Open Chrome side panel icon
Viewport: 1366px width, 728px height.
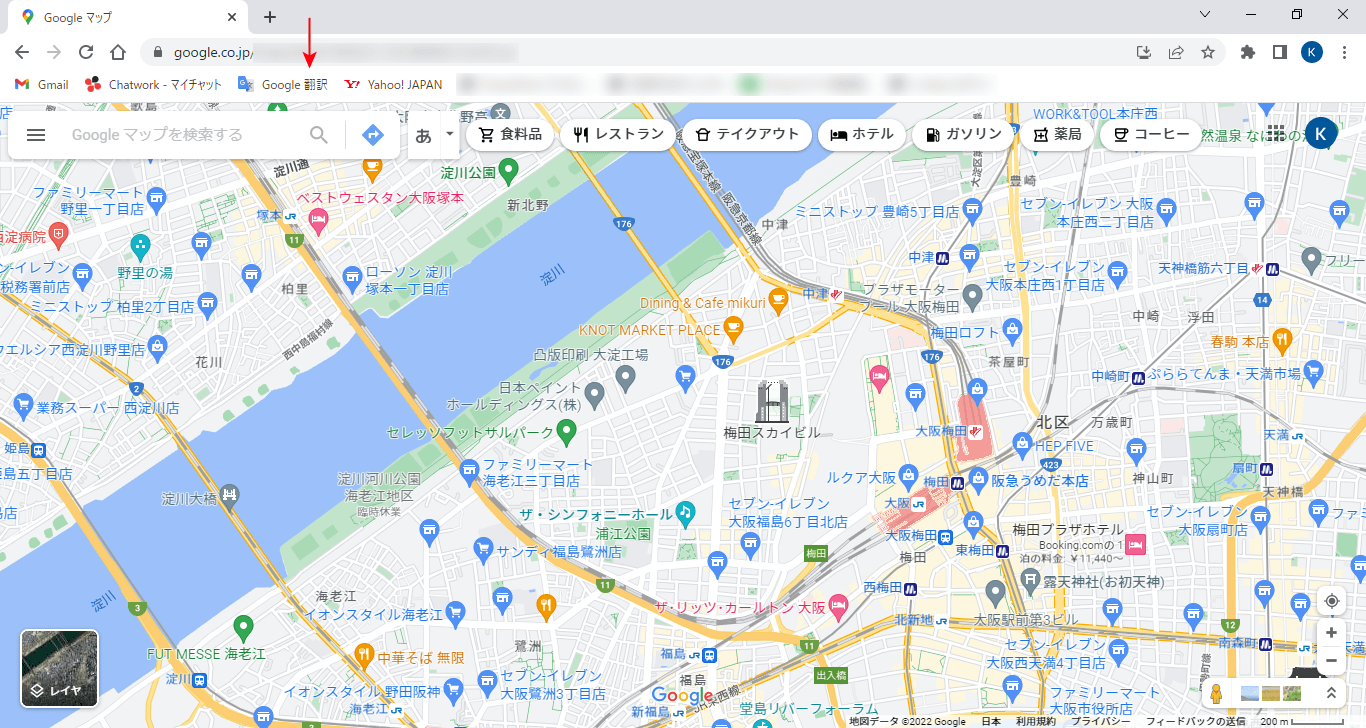[x=1279, y=52]
